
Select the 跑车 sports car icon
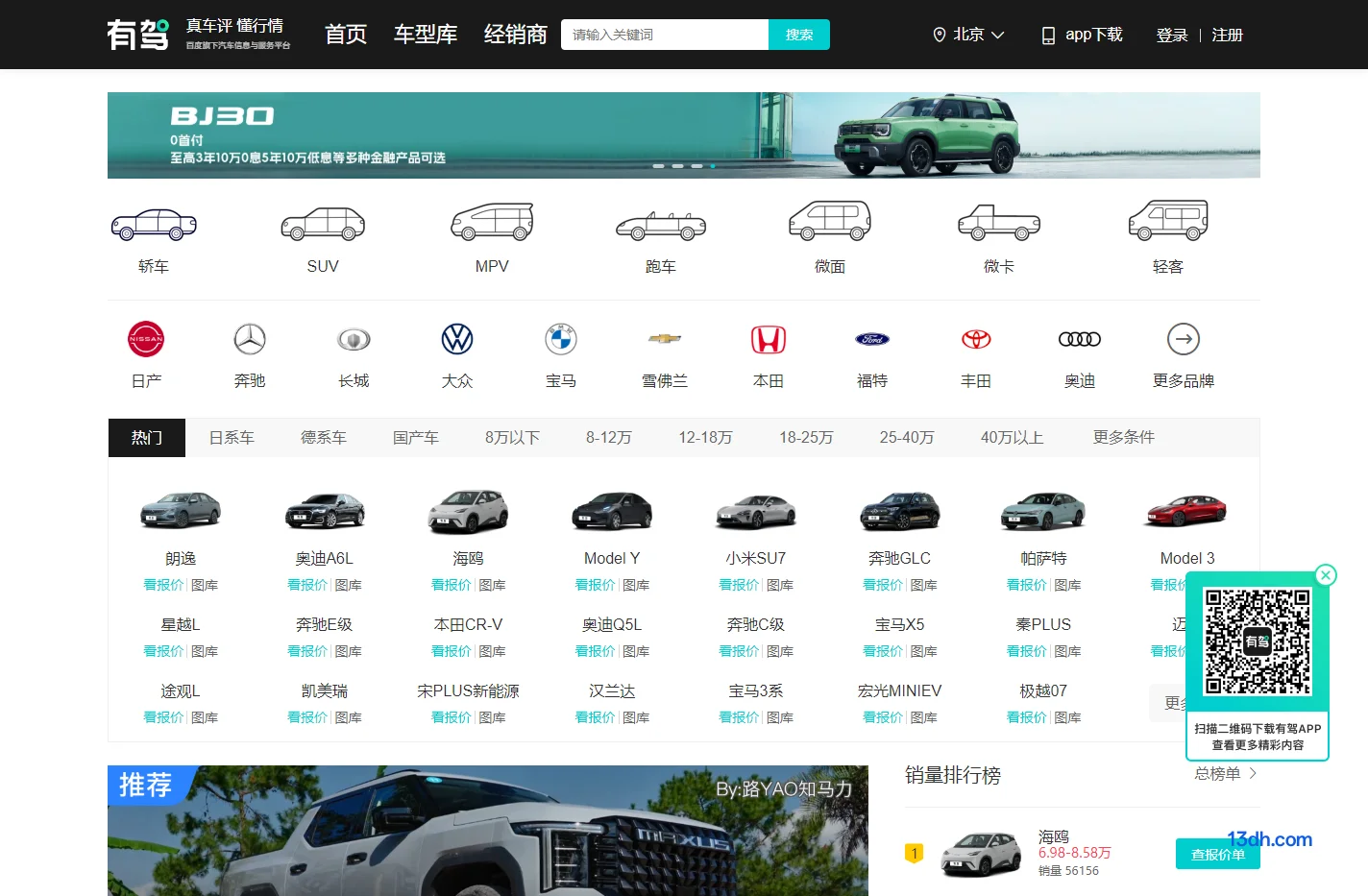[661, 226]
